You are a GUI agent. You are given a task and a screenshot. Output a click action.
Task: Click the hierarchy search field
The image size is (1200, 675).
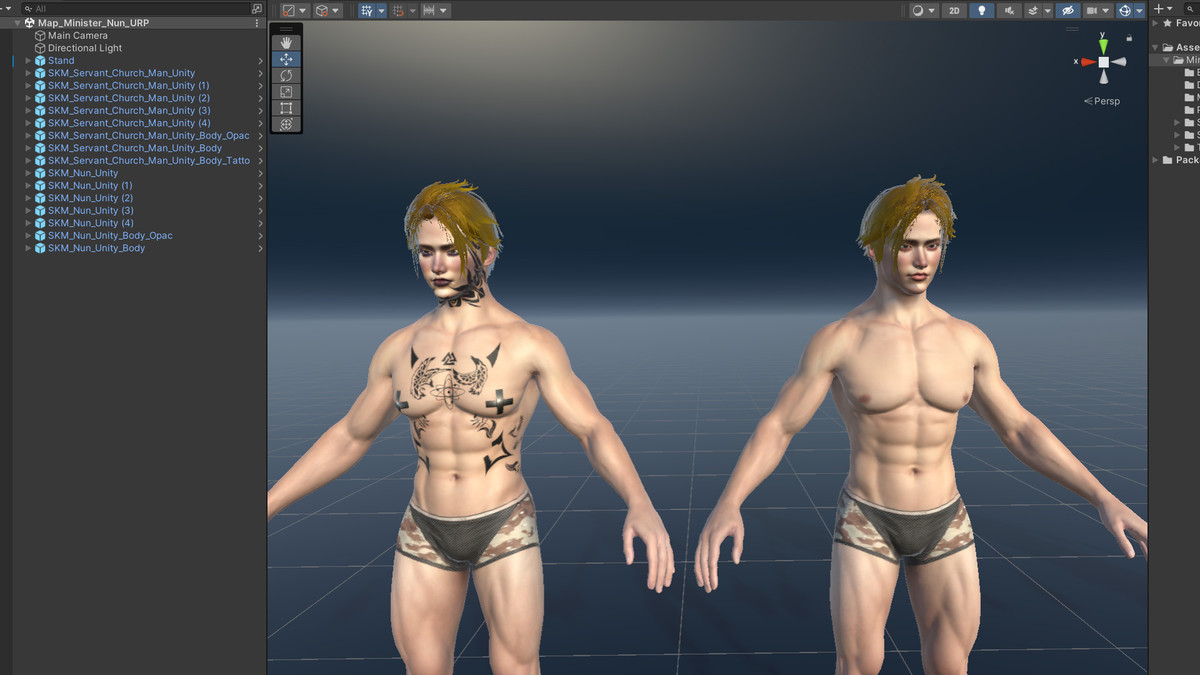(136, 8)
